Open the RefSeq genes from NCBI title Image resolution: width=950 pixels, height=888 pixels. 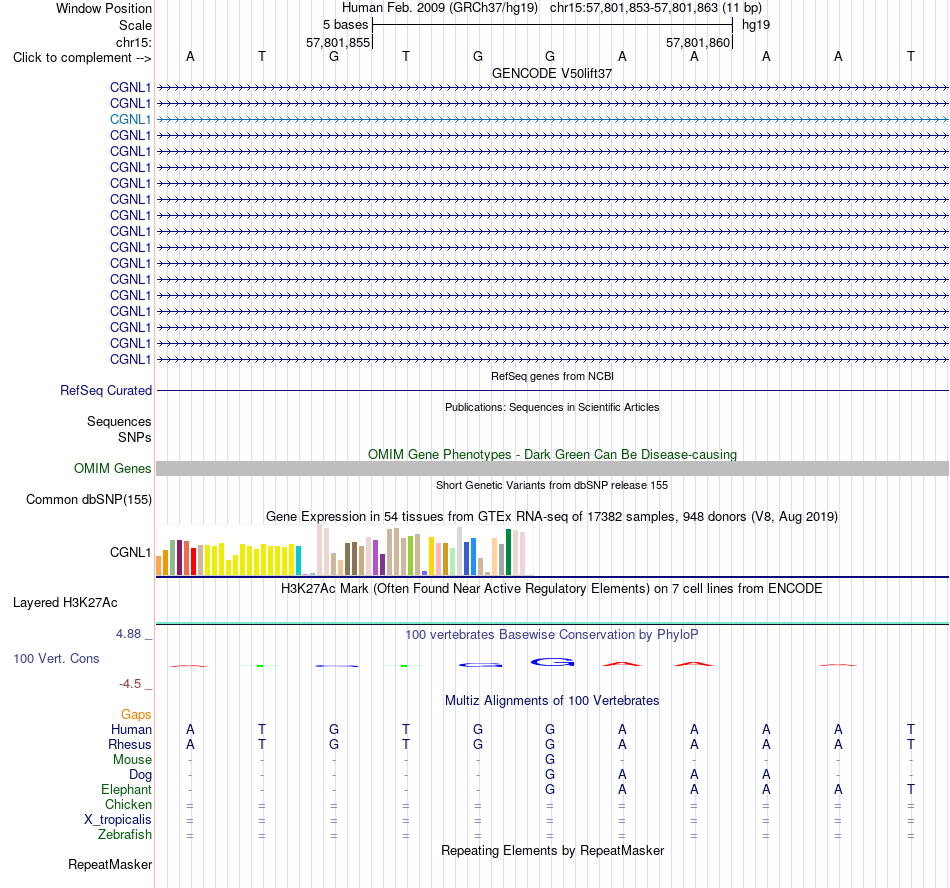(552, 376)
